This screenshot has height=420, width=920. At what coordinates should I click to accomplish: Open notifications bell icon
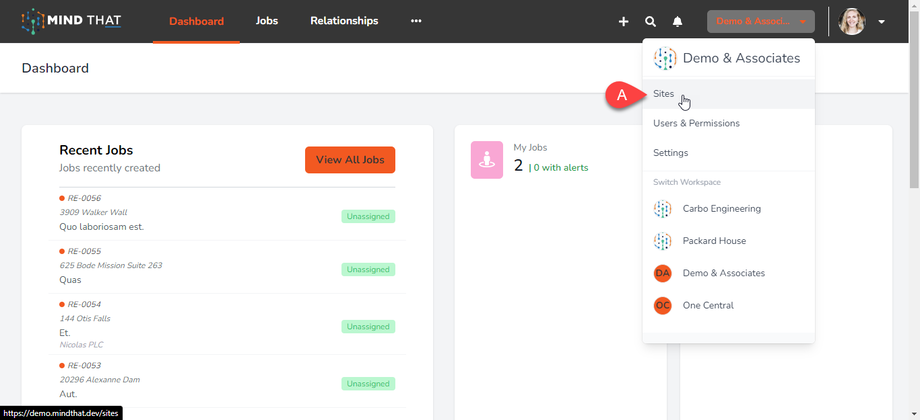tap(677, 21)
